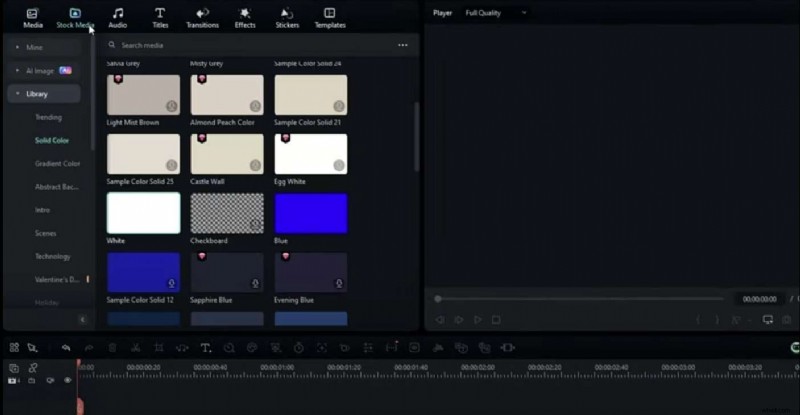
Task: Open the Stickers panel icon
Action: click(287, 17)
